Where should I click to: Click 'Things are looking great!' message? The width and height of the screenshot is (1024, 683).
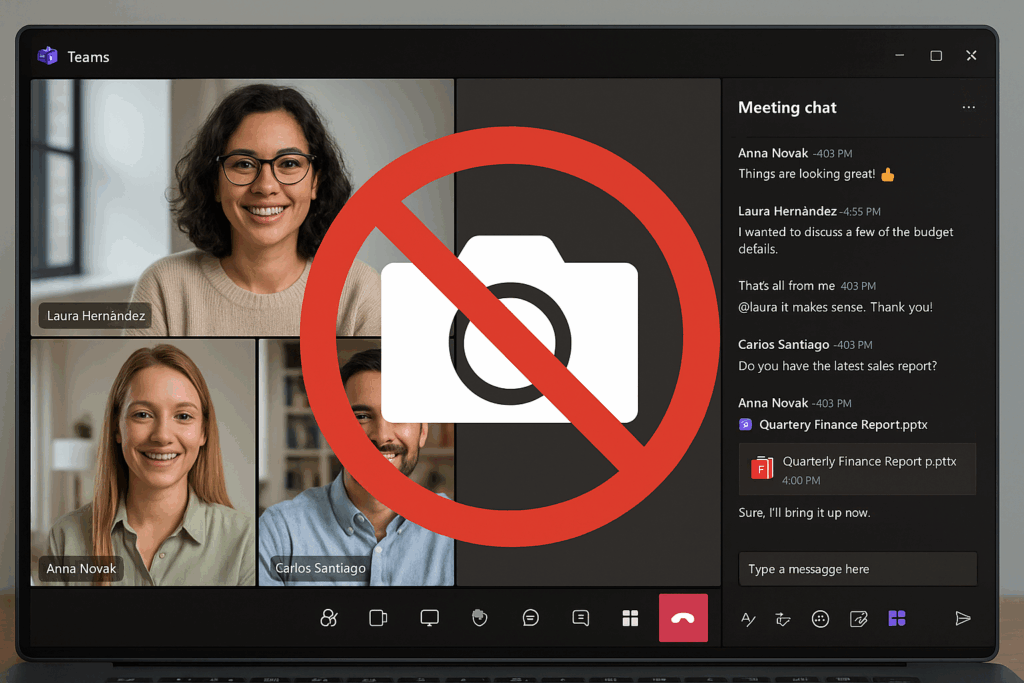(x=807, y=174)
